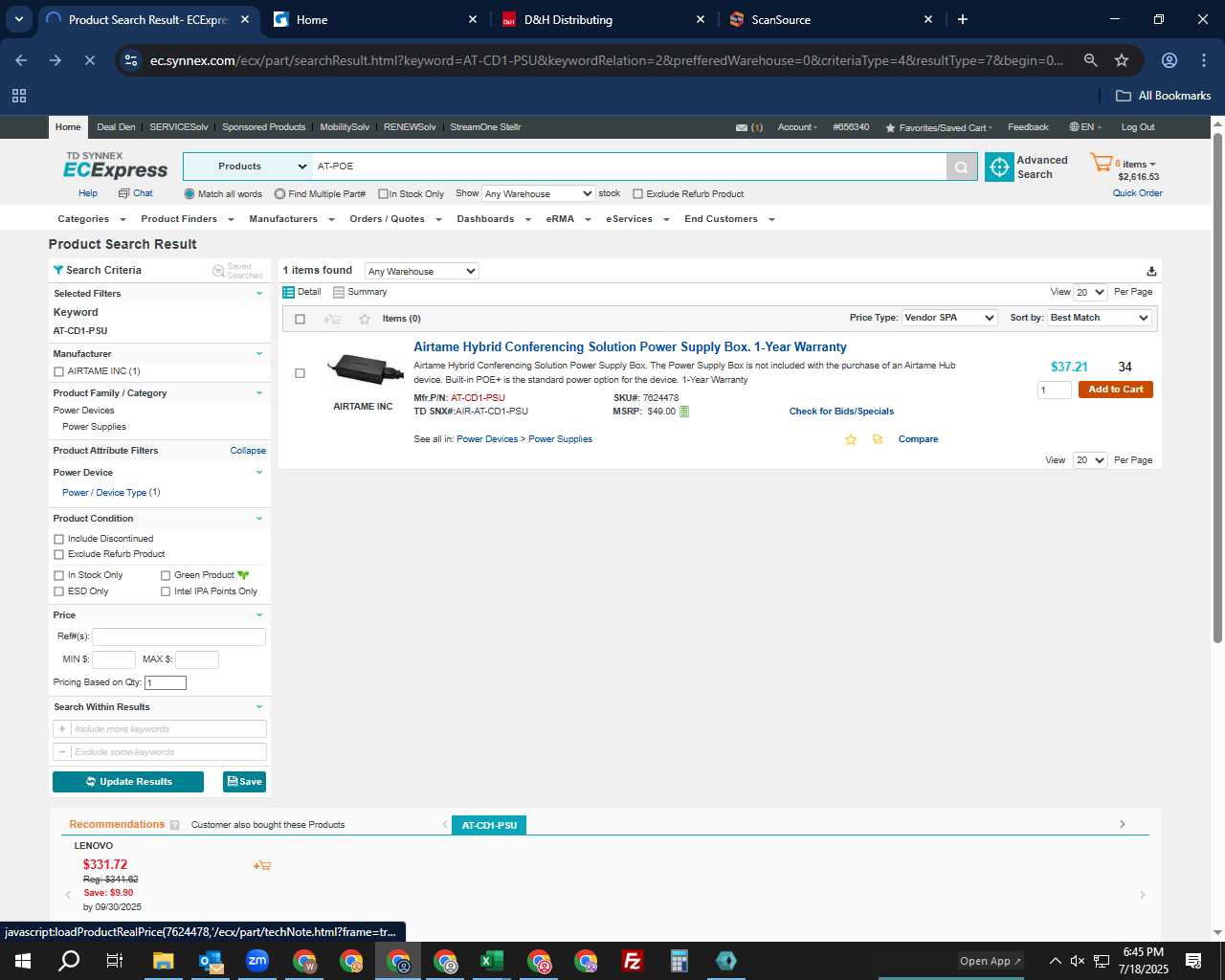This screenshot has width=1225, height=980.
Task: Bookmark this page star icon
Action: point(1122,60)
